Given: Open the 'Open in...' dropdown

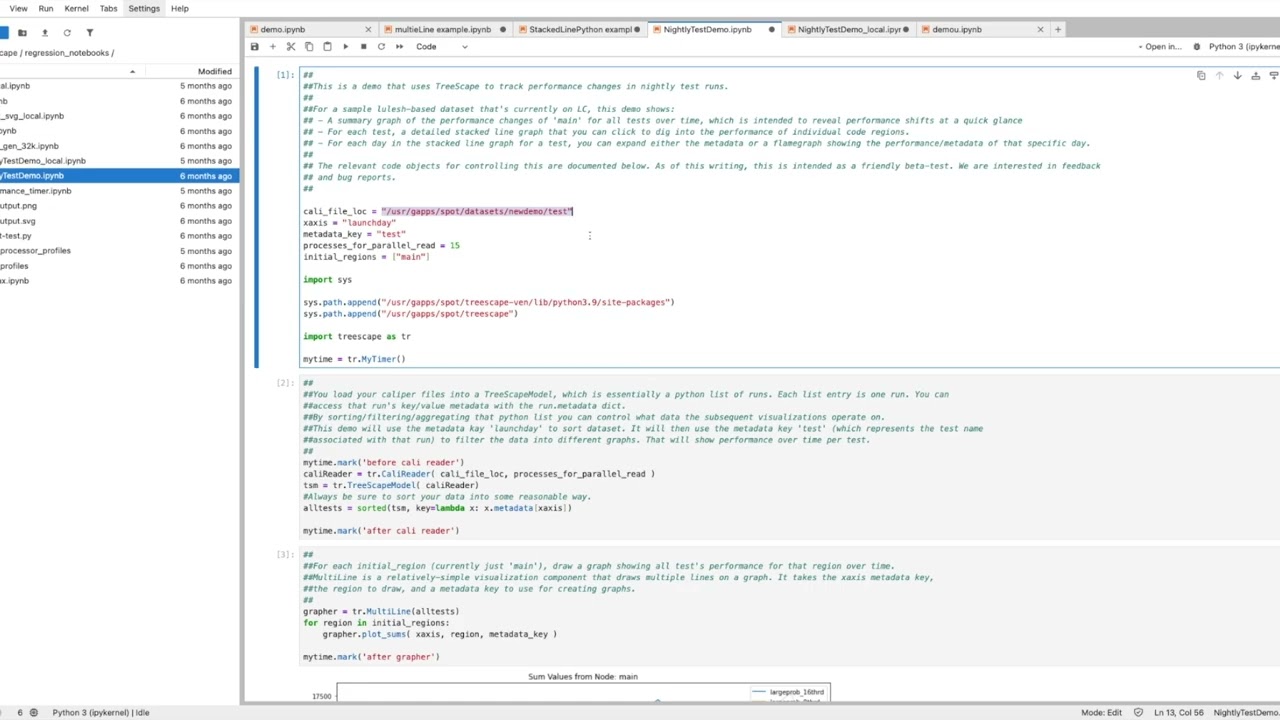Looking at the screenshot, I should click(x=1163, y=47).
